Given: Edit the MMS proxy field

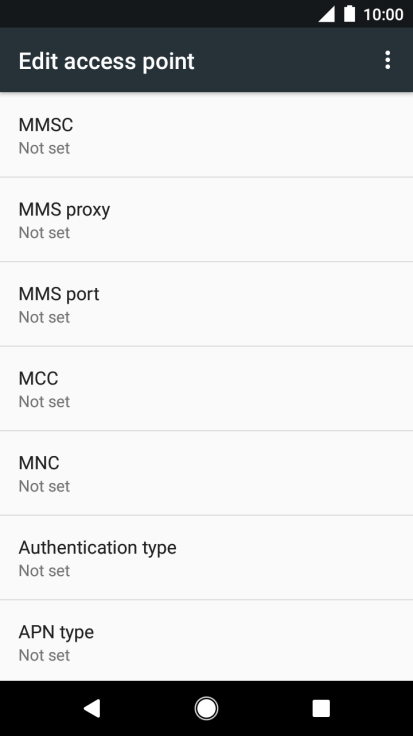Looking at the screenshot, I should (x=206, y=220).
